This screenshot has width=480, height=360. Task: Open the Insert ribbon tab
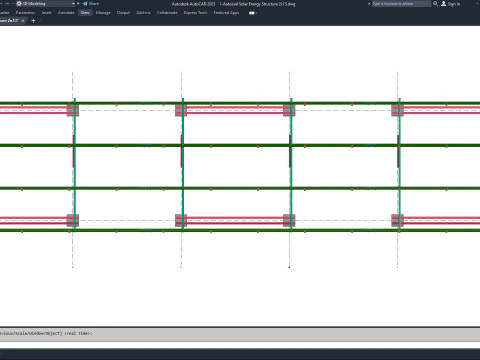(x=47, y=13)
